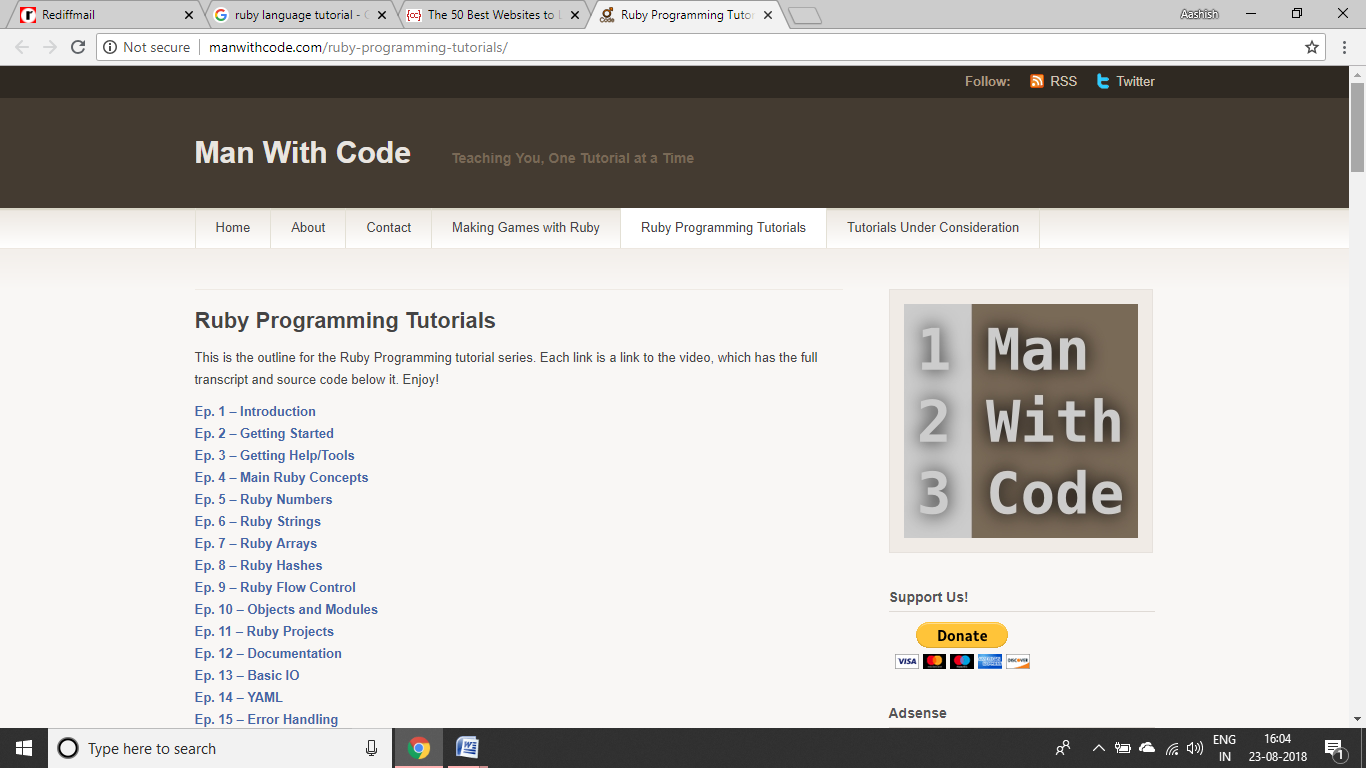Click the page vertical scrollbar thumb

[x=1357, y=127]
